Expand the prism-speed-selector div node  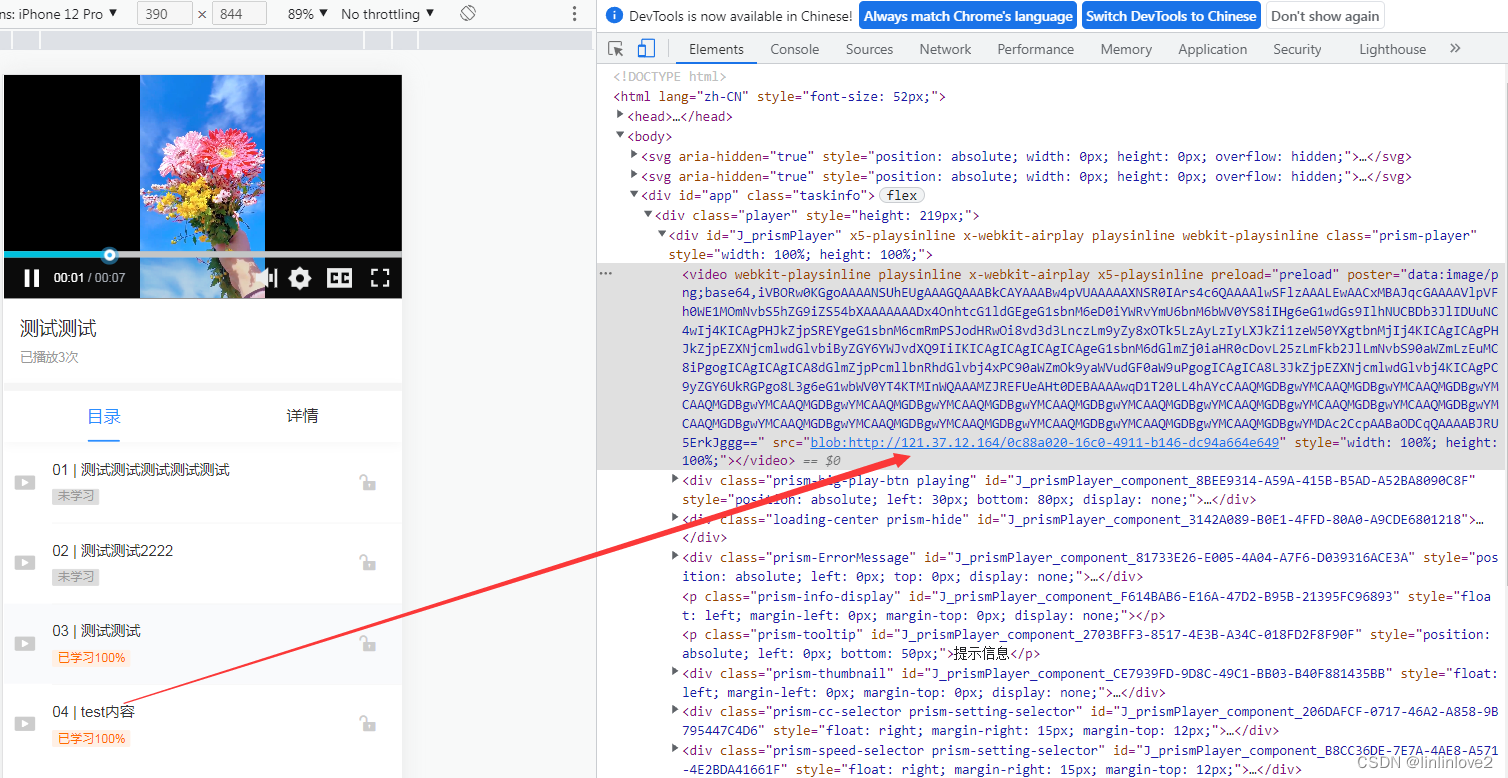pos(675,750)
